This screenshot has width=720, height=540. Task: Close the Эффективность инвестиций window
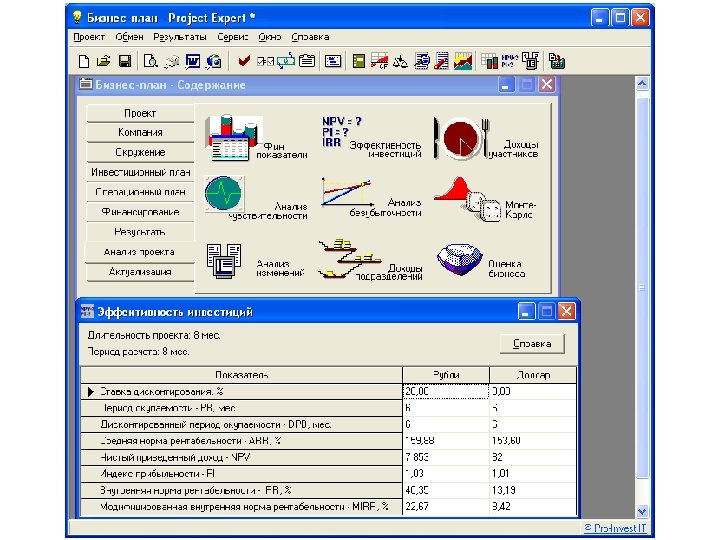pos(566,312)
